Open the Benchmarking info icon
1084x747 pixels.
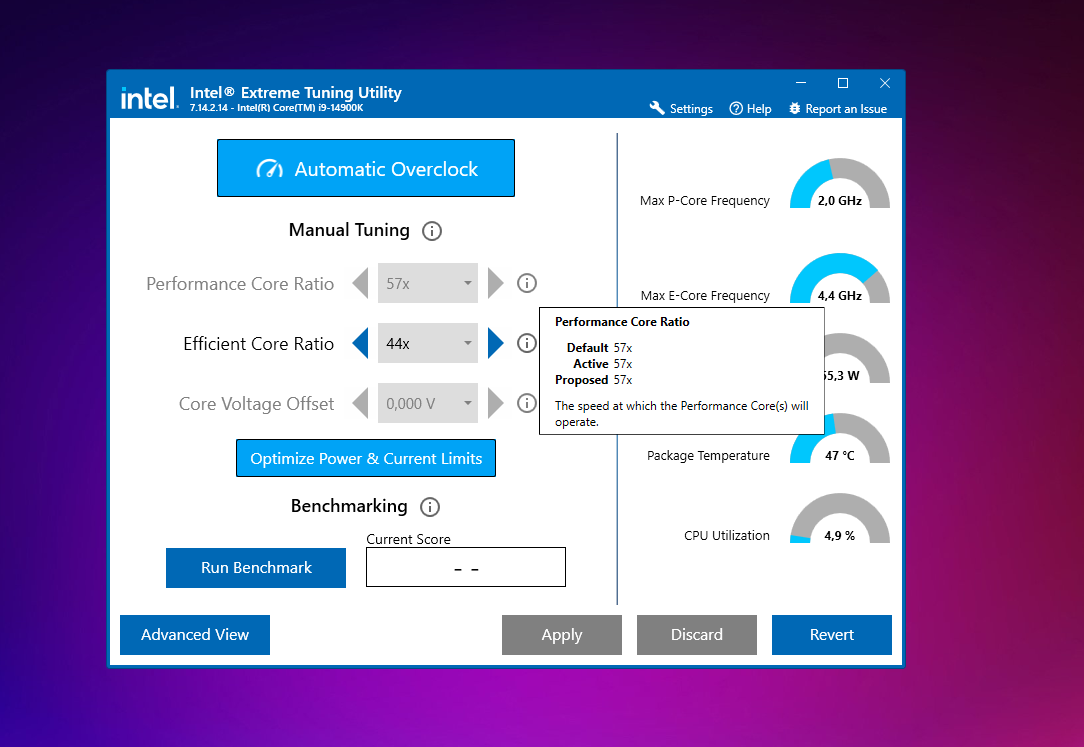[430, 507]
